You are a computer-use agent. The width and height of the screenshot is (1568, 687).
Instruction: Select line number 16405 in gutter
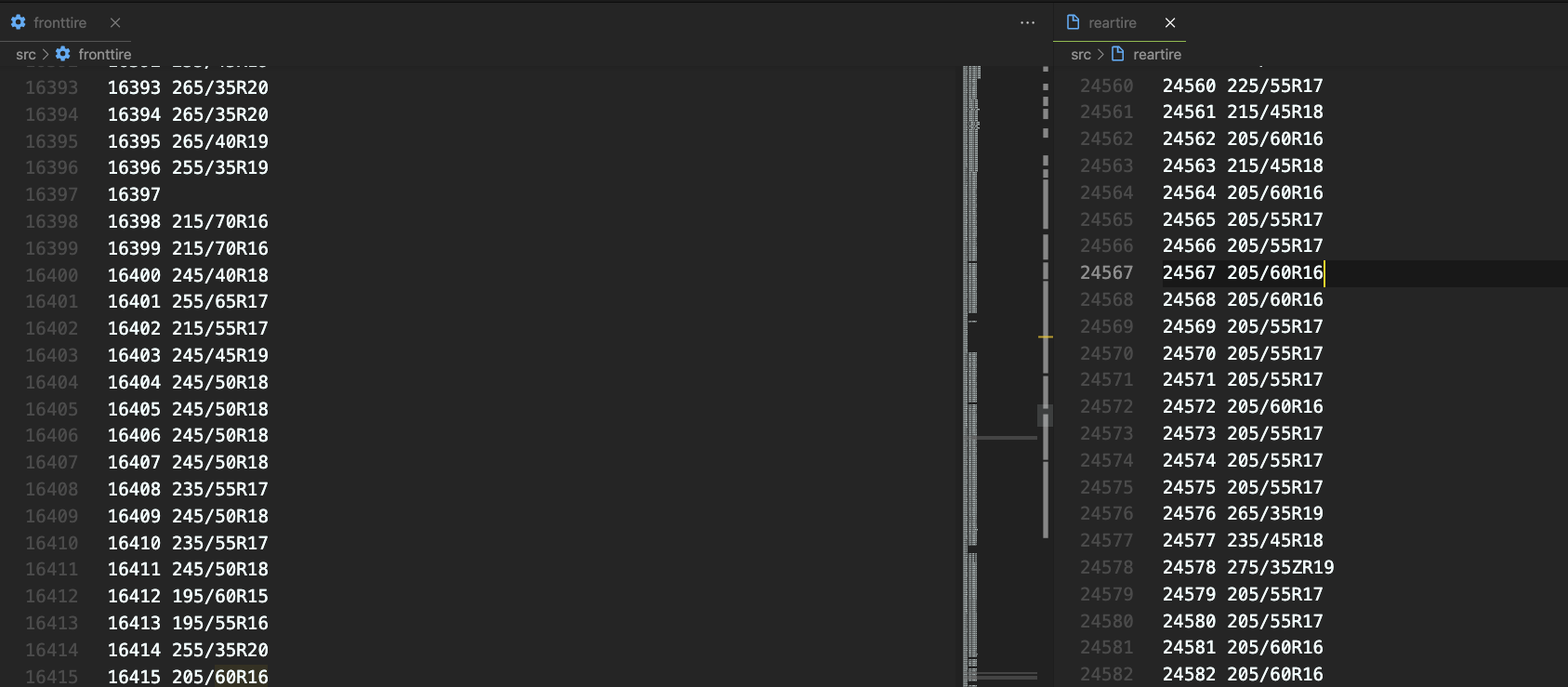click(52, 409)
